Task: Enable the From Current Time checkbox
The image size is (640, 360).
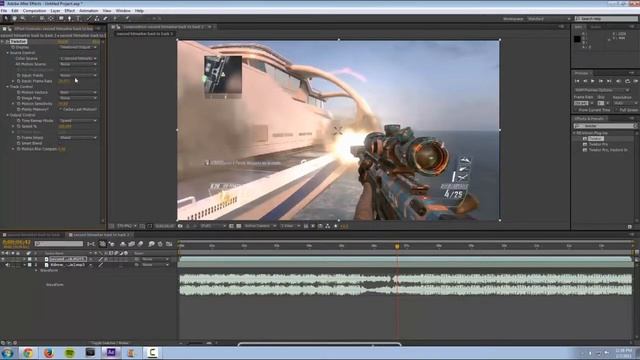Action: [x=576, y=110]
